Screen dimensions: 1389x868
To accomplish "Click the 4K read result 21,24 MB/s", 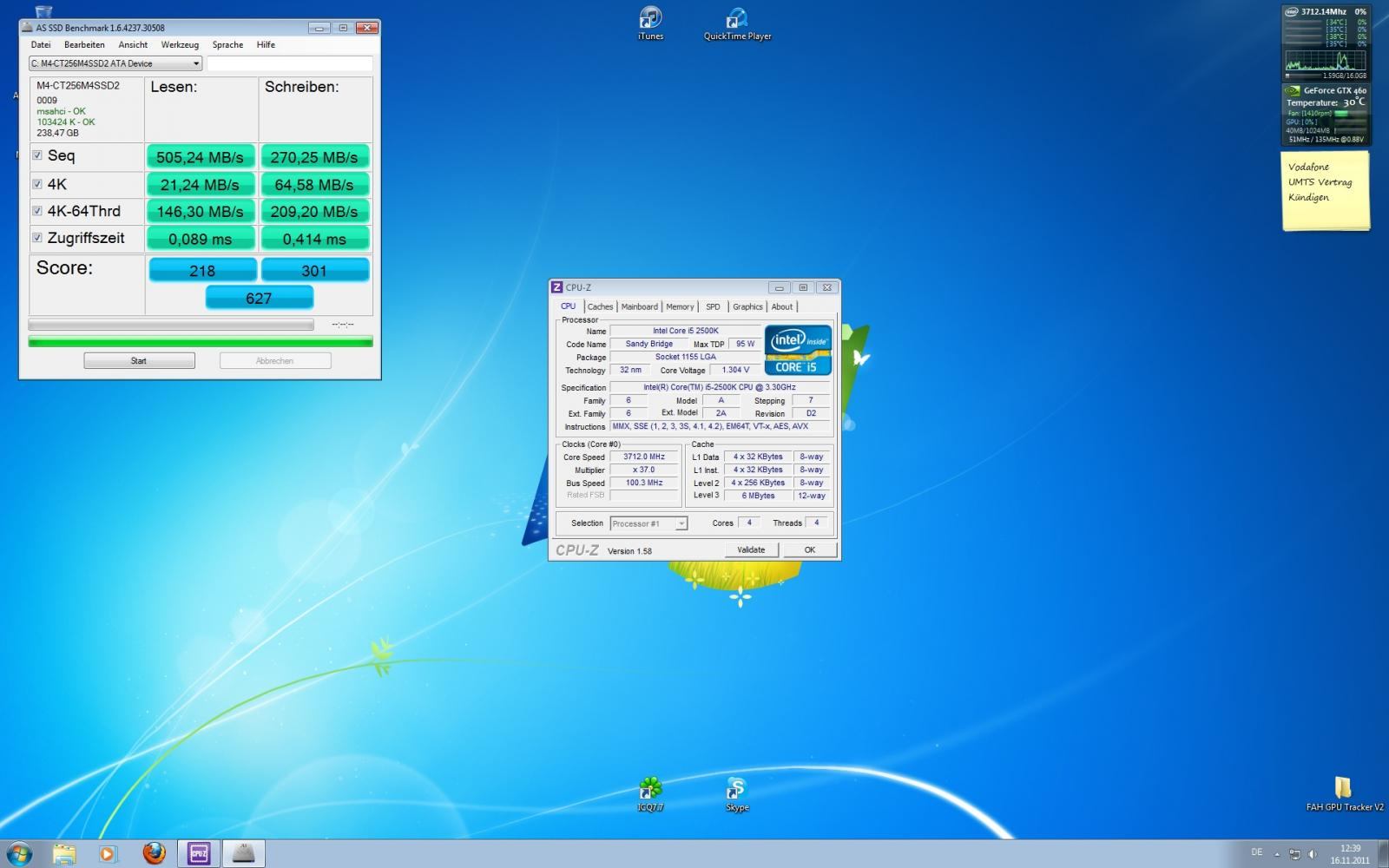I will [201, 185].
